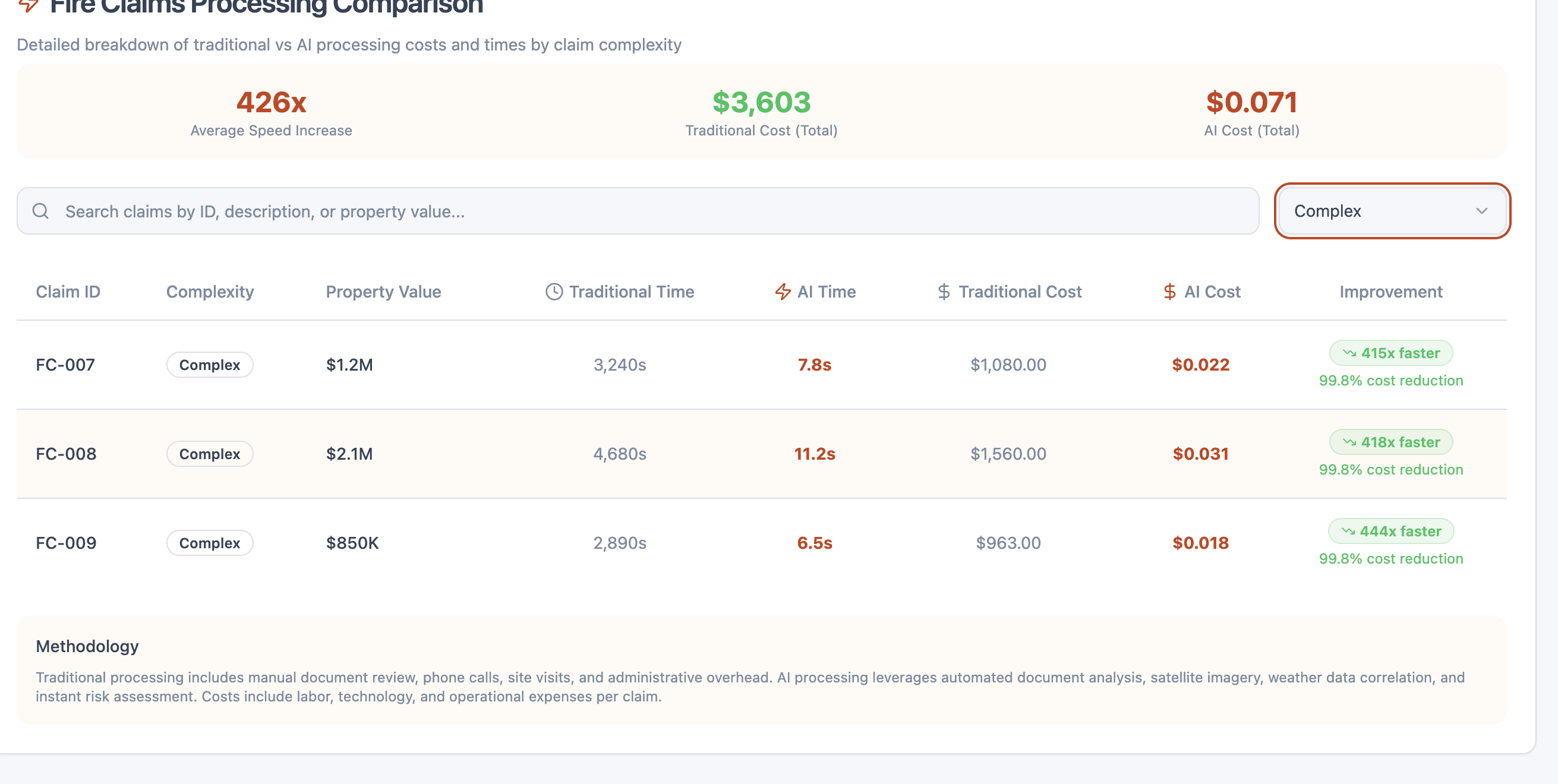Click the Complex badge for claim FC-009
1558x784 pixels.
point(209,543)
